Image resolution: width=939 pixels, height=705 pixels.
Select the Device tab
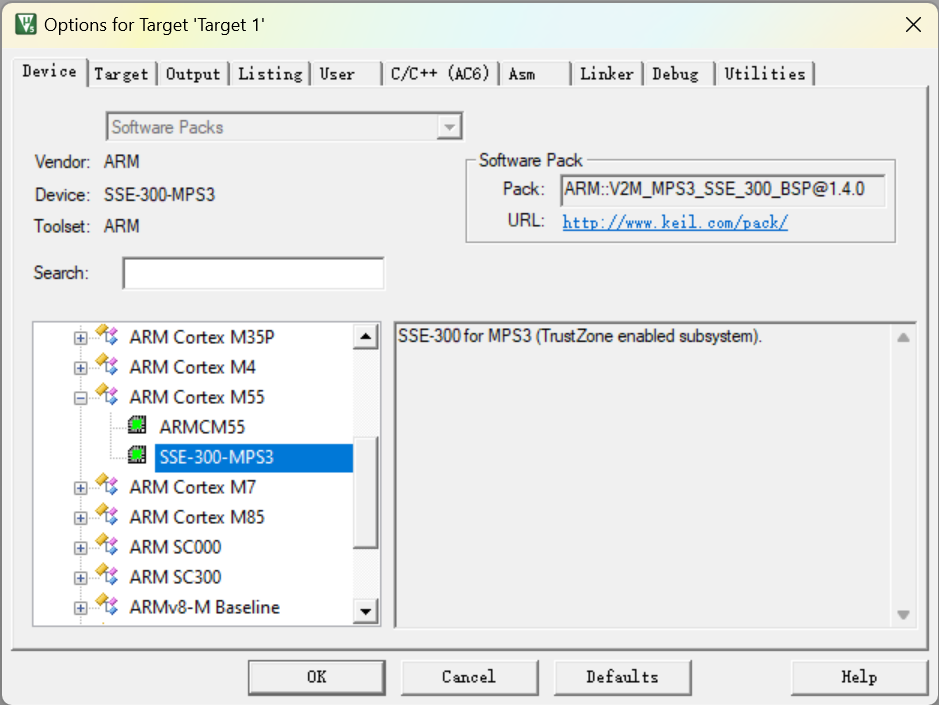50,72
